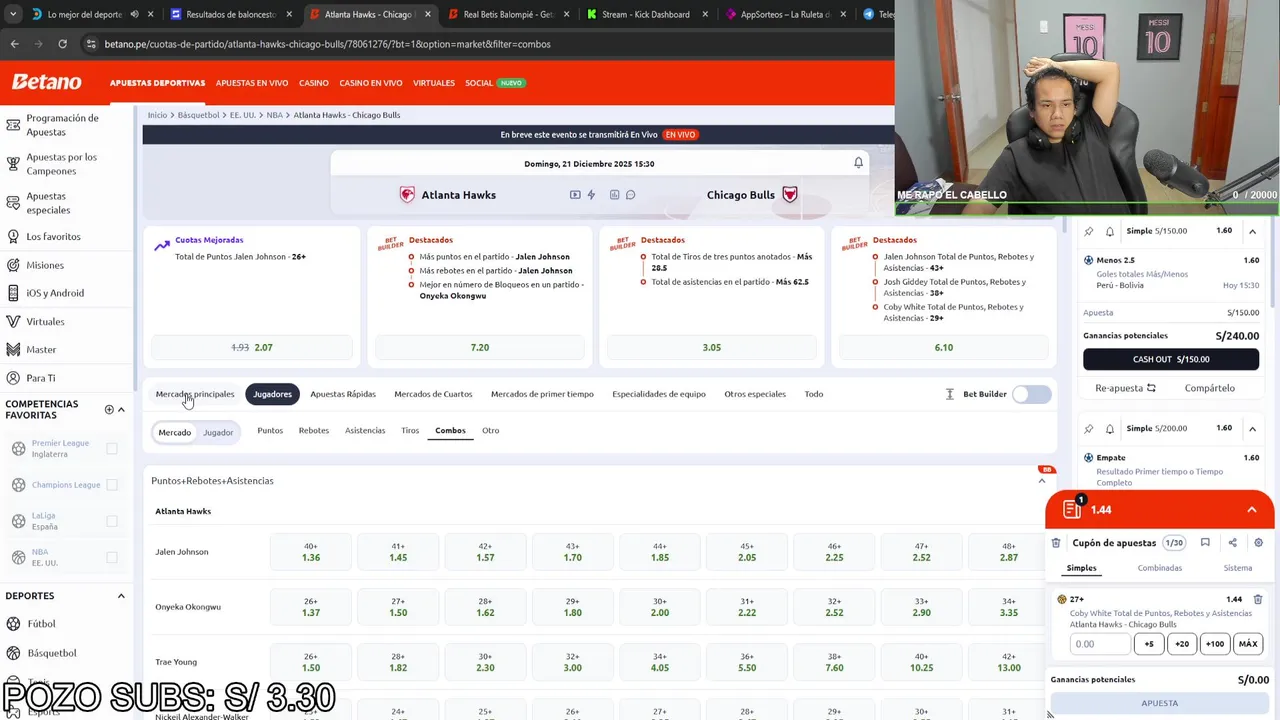Click the stake amount input field

tap(1099, 644)
